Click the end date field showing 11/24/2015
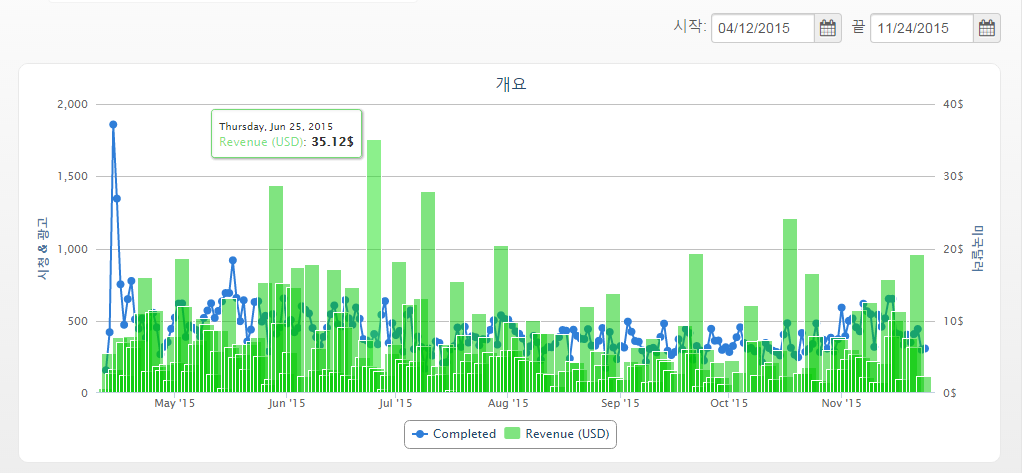Viewport: 1023px width, 473px height. pyautogui.click(x=920, y=28)
